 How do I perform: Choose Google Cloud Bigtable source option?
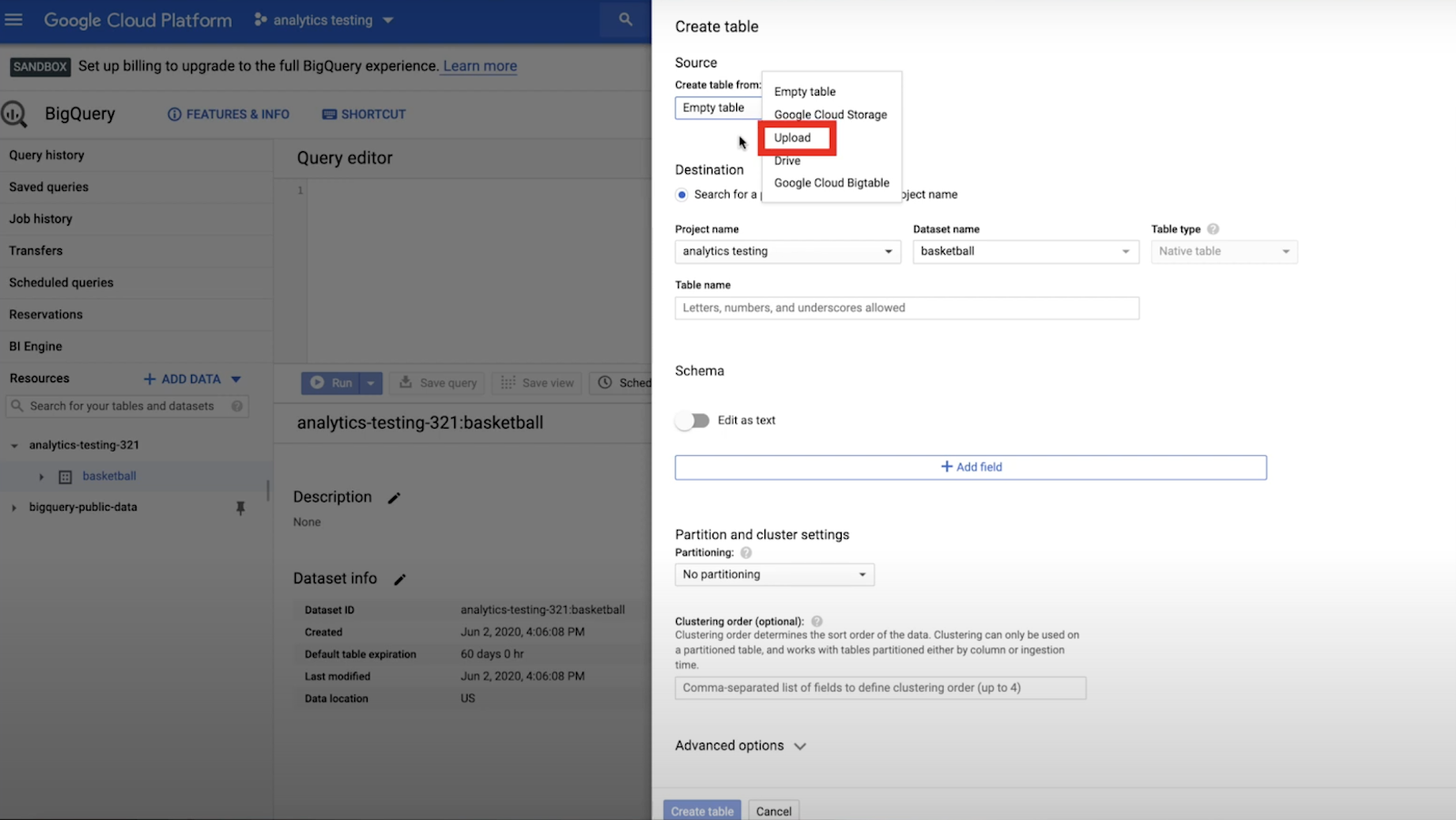[832, 183]
